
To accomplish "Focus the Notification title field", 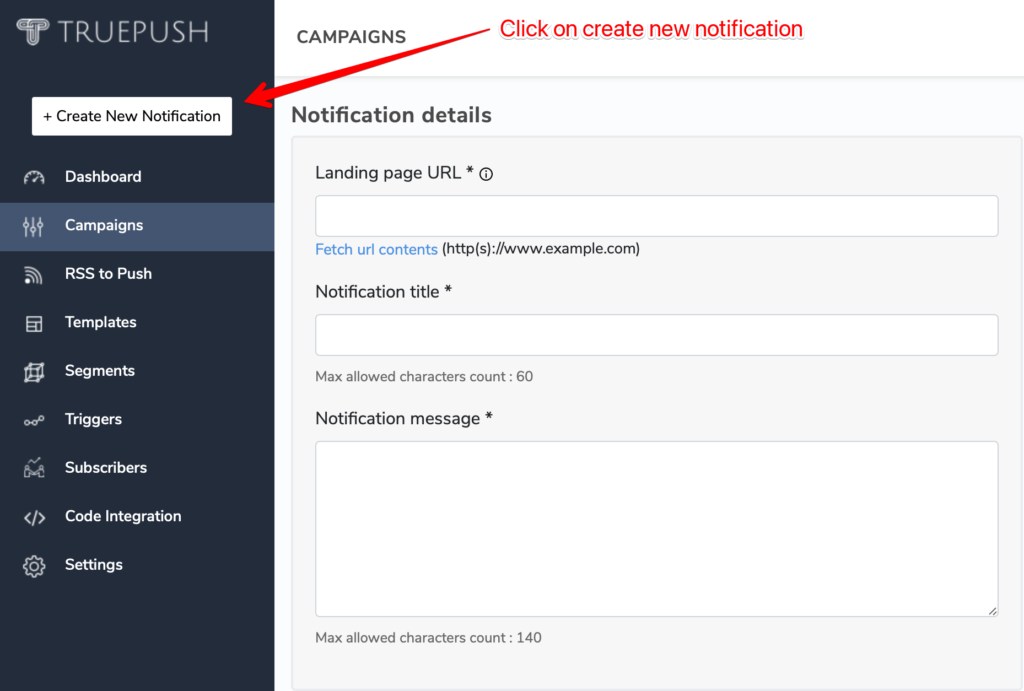I will (x=656, y=335).
